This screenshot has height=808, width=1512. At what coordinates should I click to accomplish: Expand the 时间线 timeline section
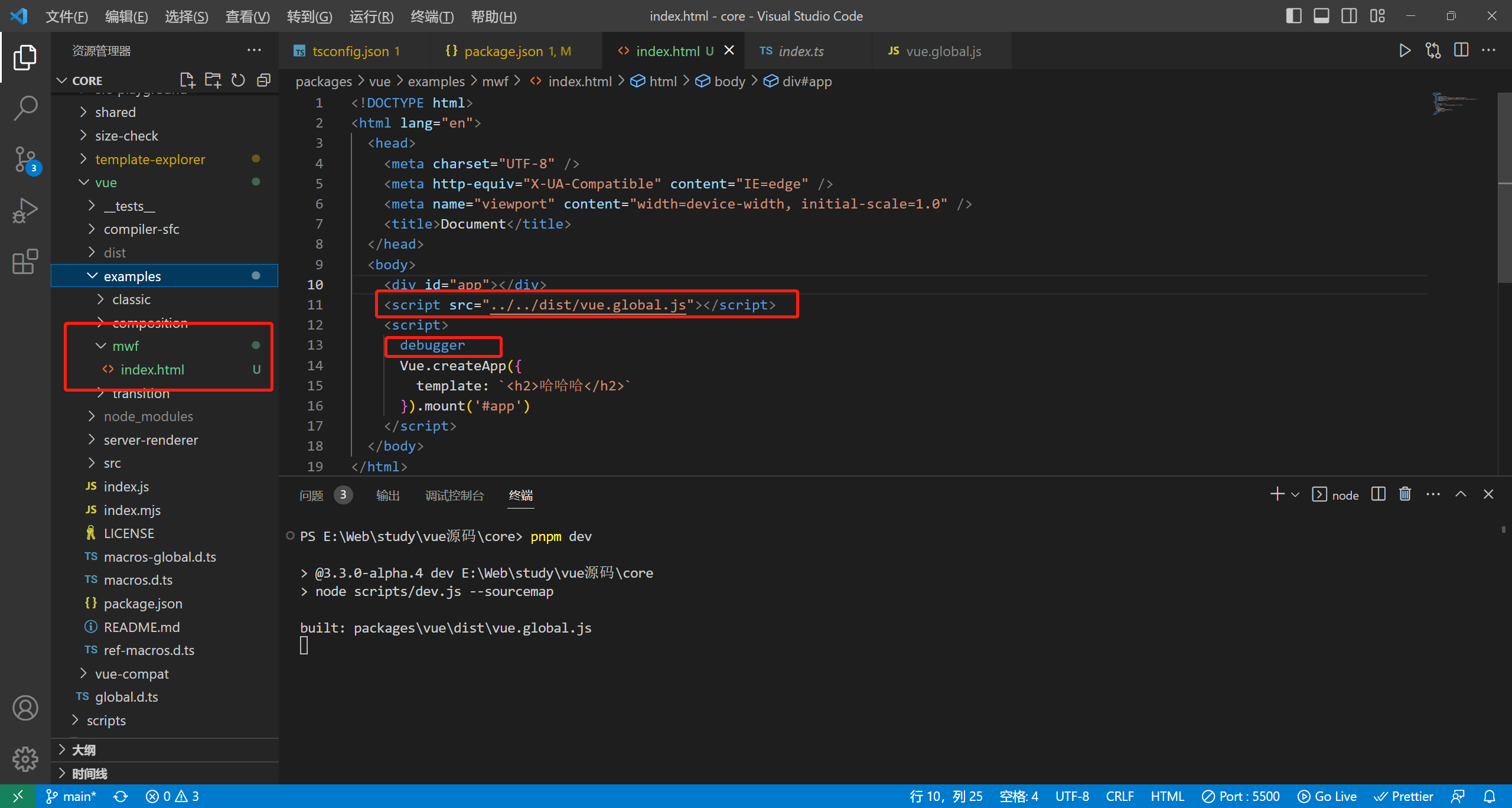[165, 773]
